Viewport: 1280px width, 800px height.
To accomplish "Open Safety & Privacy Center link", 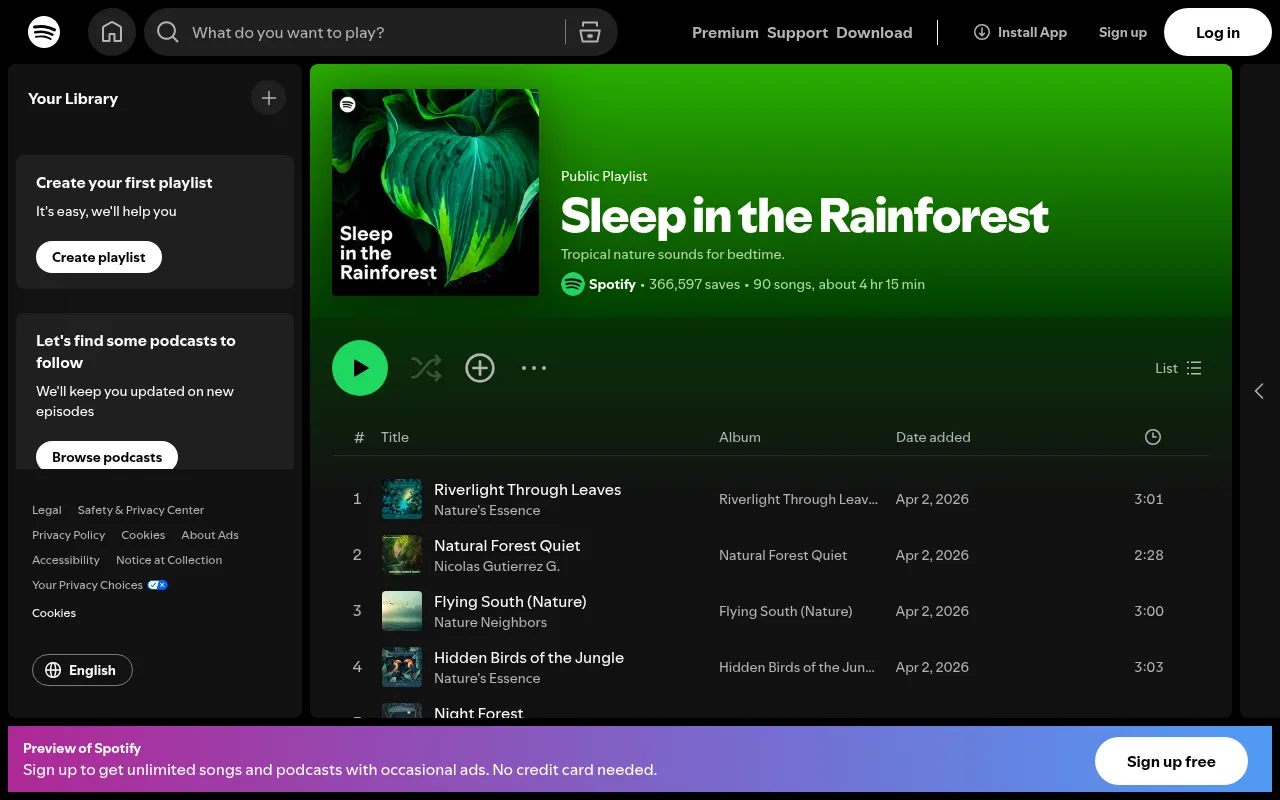I will tap(141, 510).
